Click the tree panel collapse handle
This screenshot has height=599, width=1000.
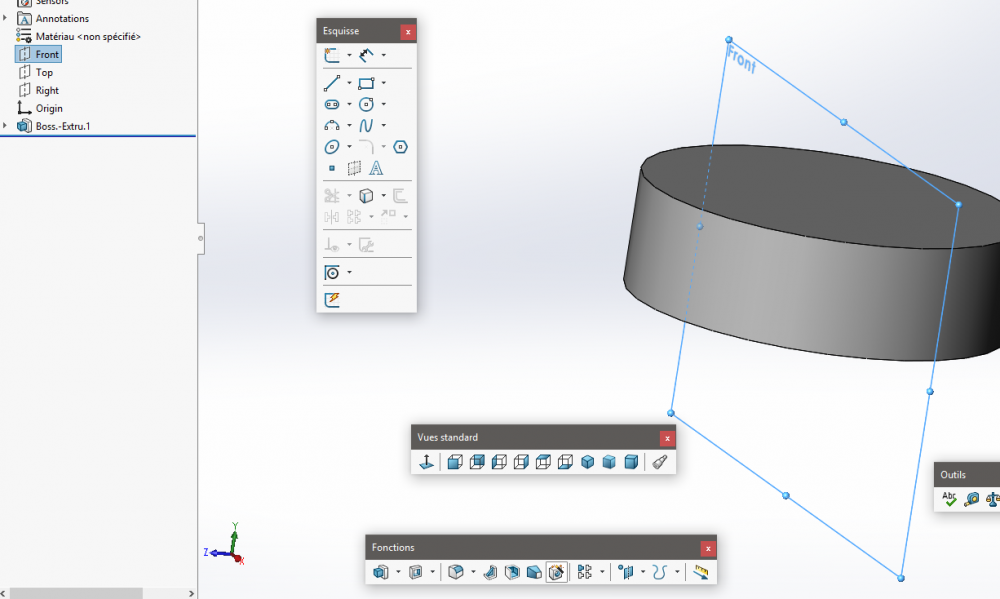coord(200,239)
